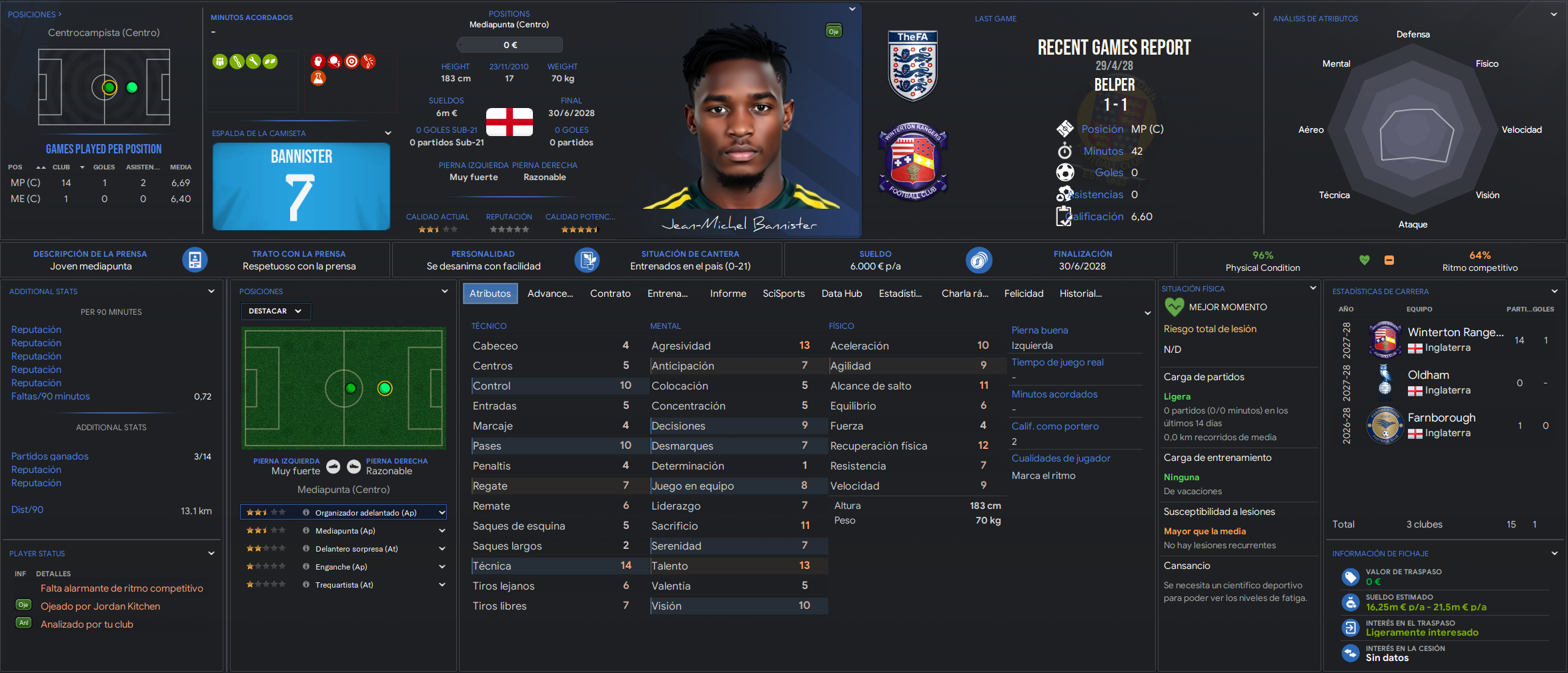Switch to the Contrato tab

610,293
